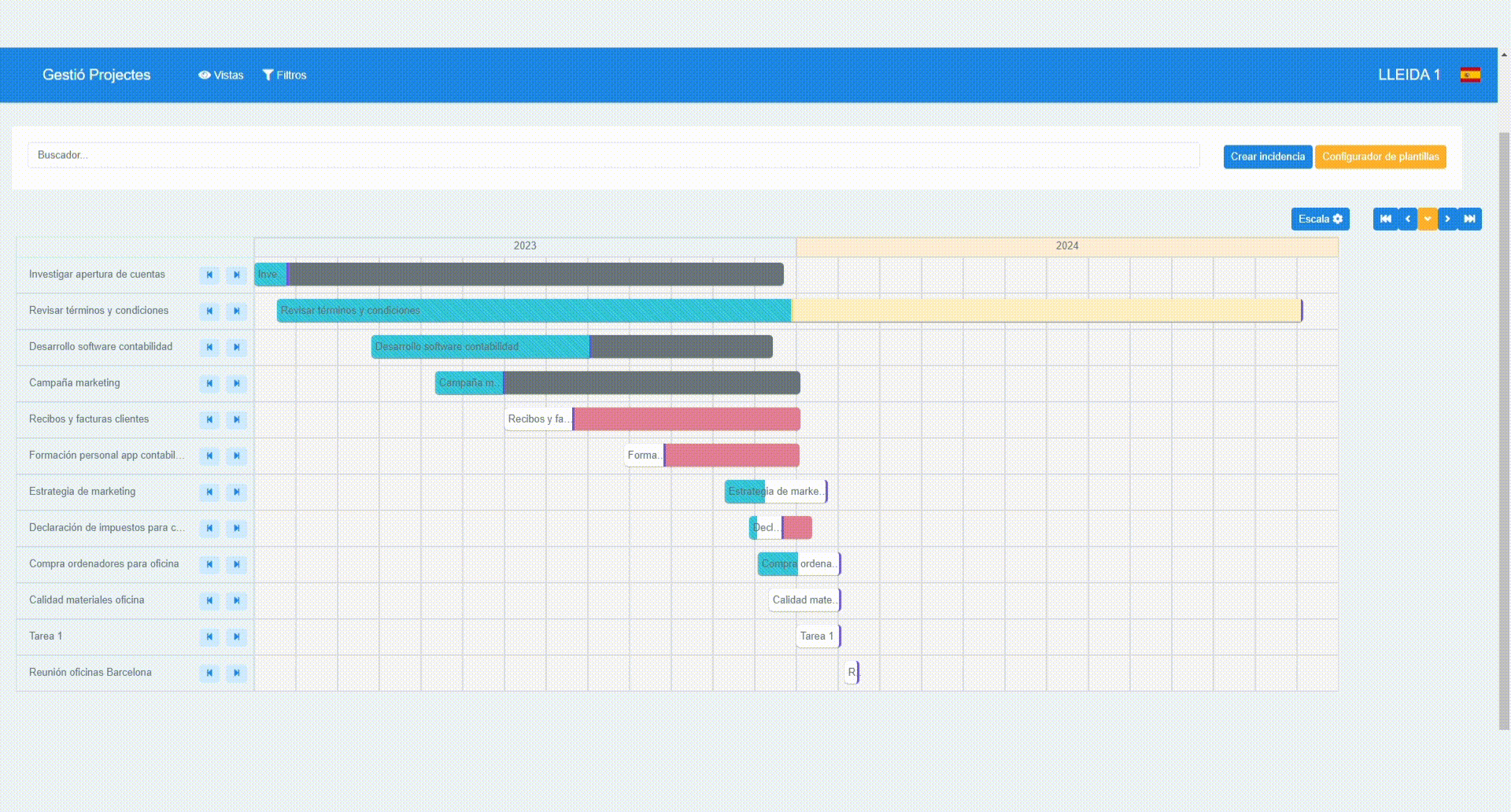Open the Configurador de plantillas
1511x812 pixels.
tap(1380, 157)
